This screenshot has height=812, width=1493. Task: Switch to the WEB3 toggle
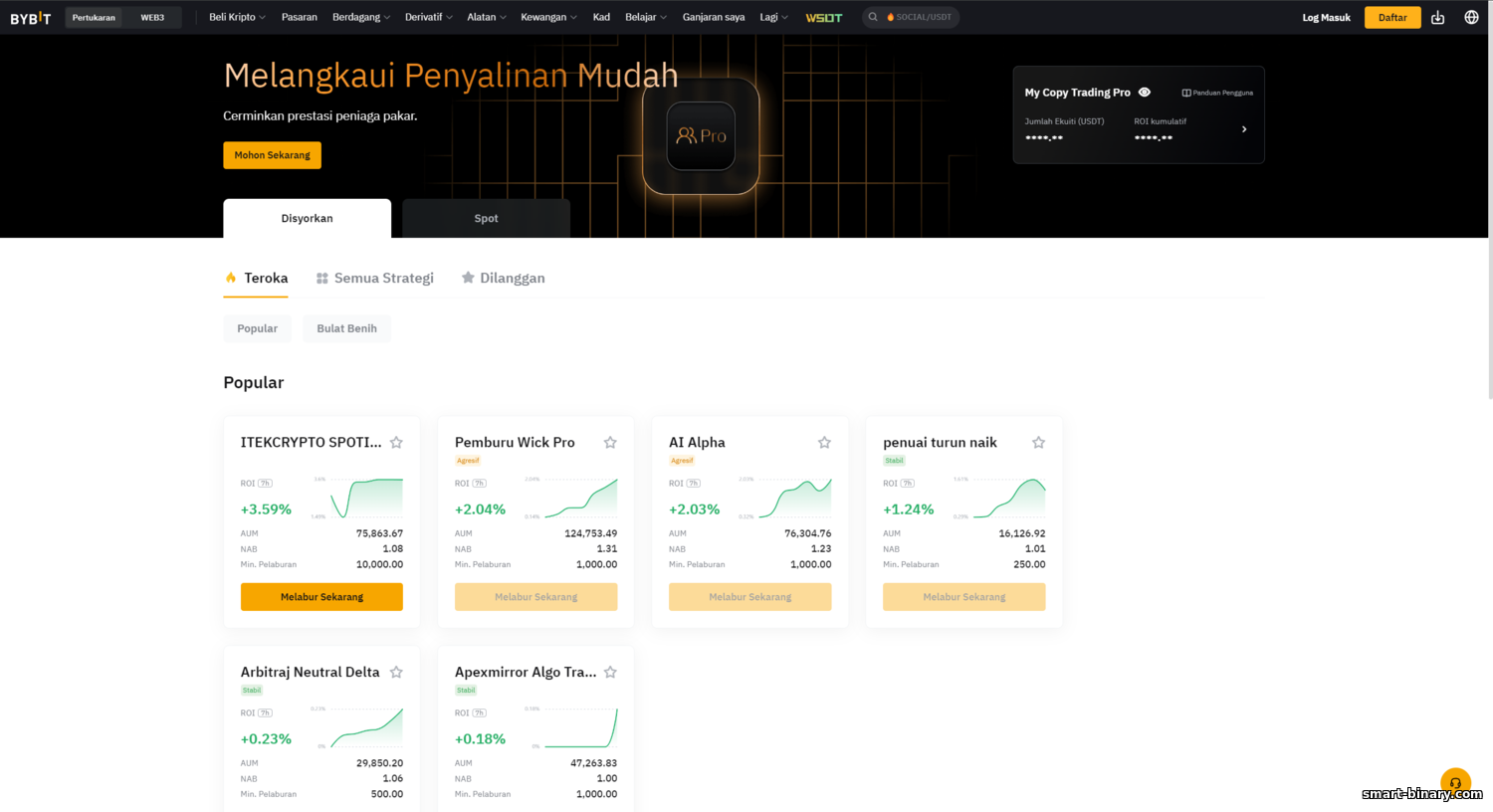[x=152, y=17]
